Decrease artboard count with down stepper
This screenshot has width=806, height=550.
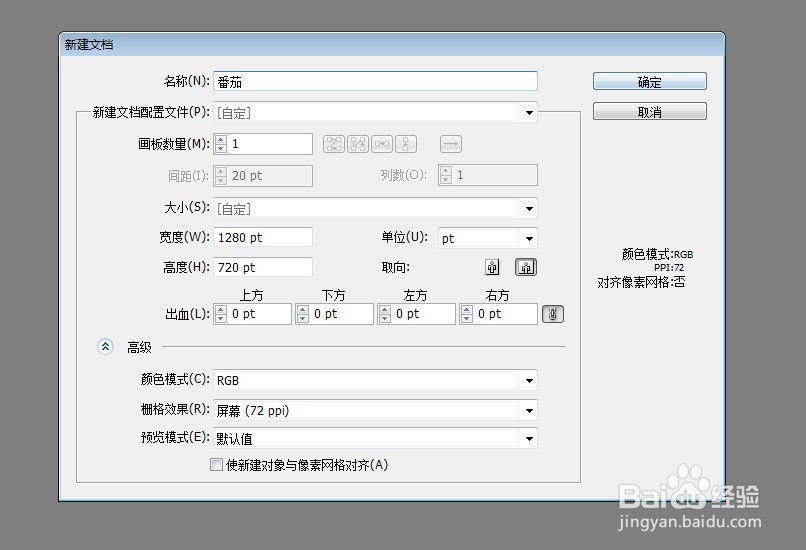click(x=221, y=149)
